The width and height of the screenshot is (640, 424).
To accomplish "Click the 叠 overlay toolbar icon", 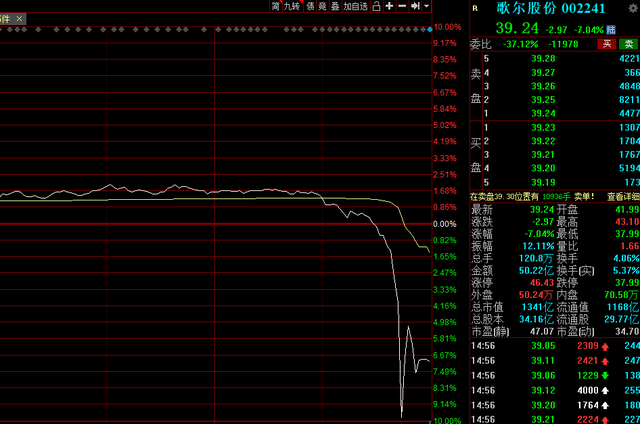I will pyautogui.click(x=334, y=6).
